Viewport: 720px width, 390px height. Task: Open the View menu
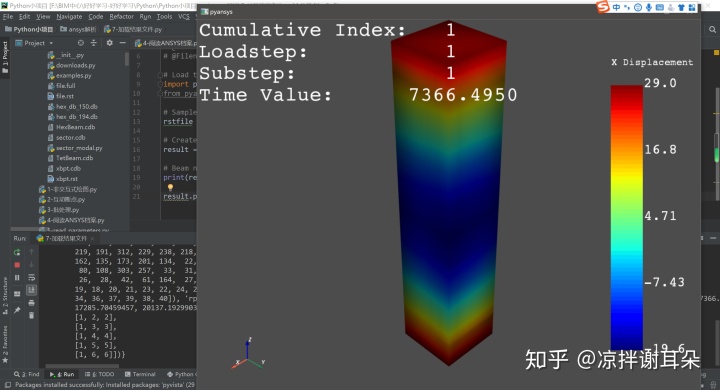(x=43, y=17)
